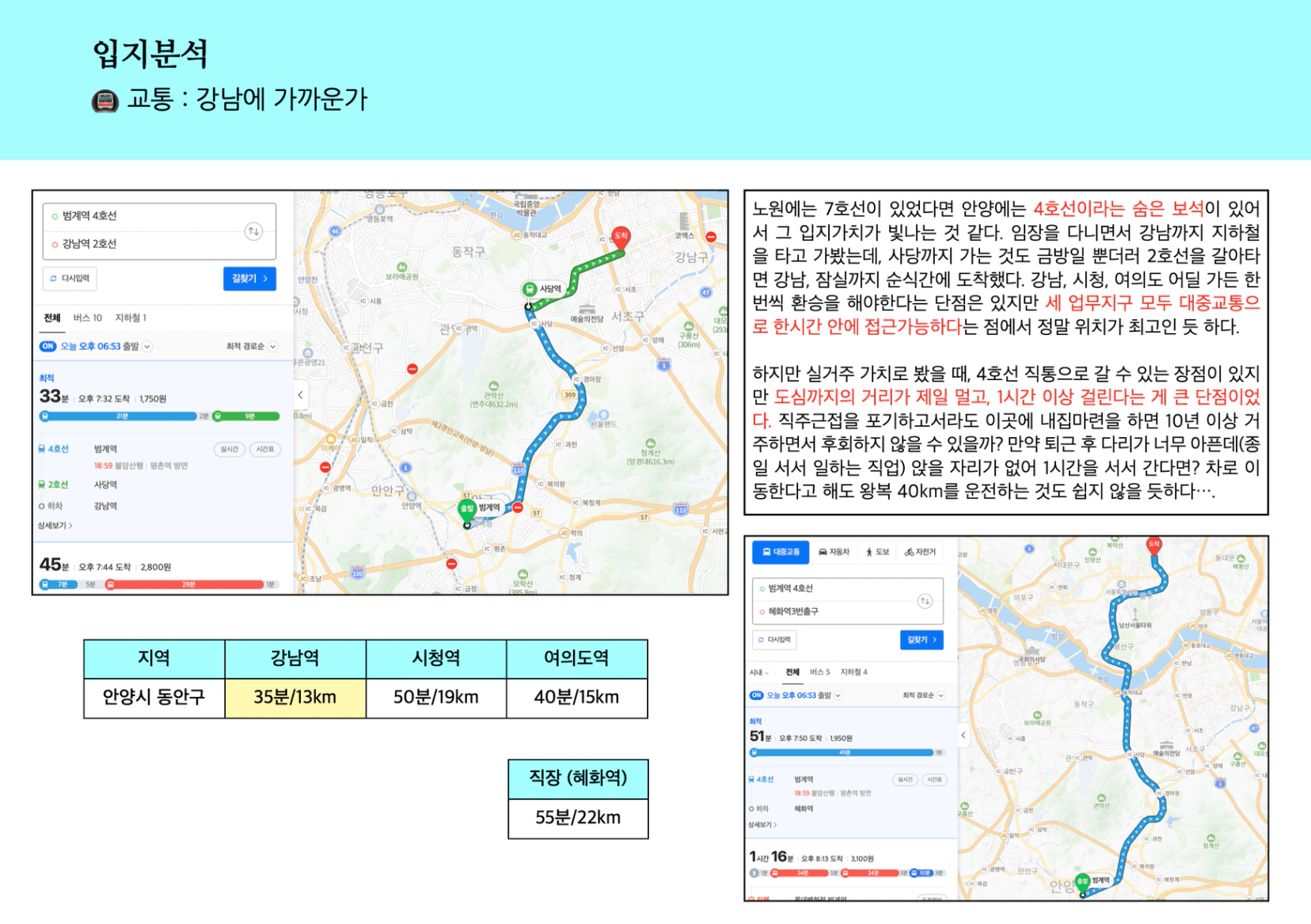Expand 상세보기 for the 33분 route
Screen dimensions: 1311x924
tap(55, 526)
